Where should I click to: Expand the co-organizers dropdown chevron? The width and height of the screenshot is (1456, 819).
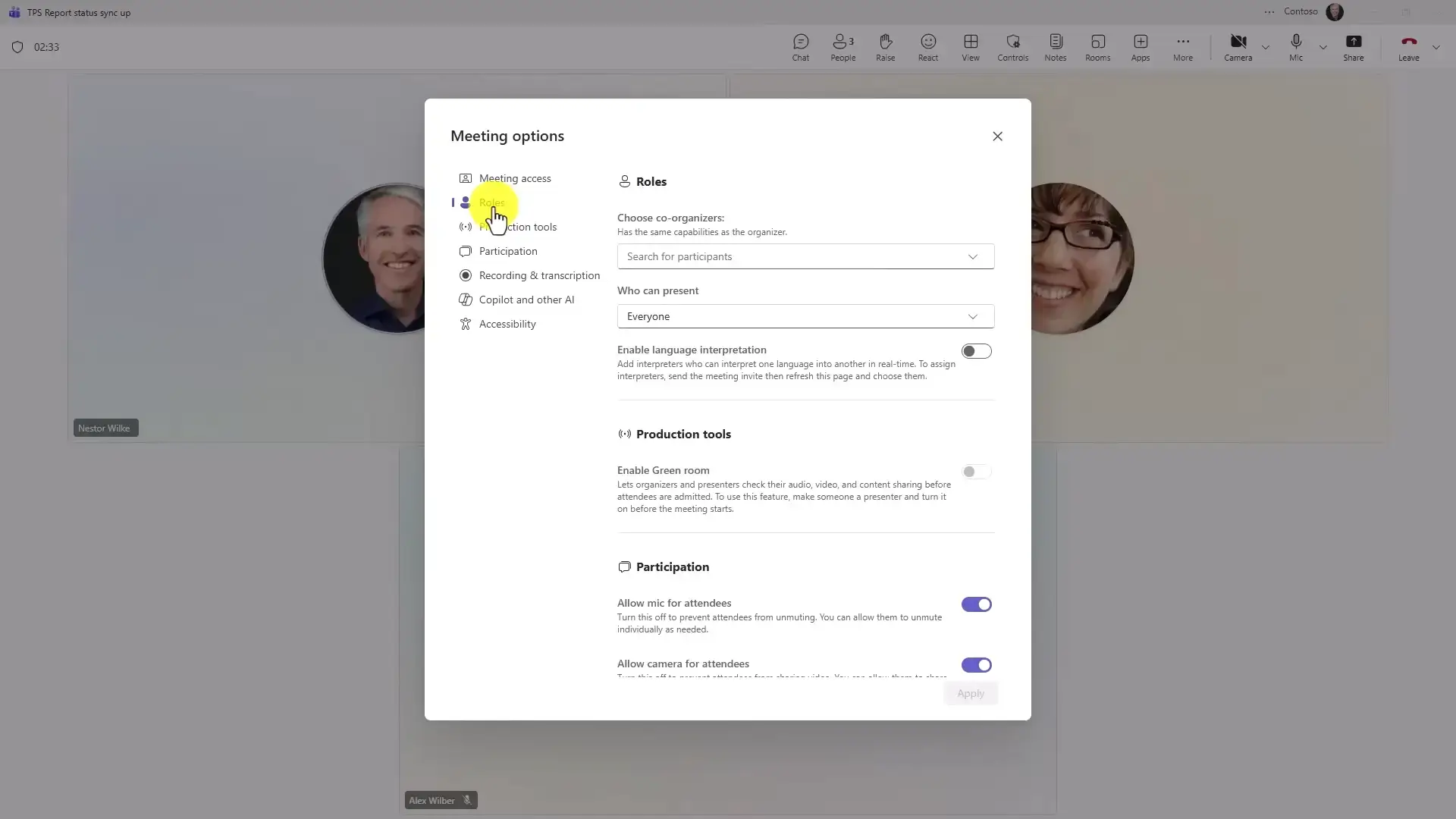pos(973,256)
